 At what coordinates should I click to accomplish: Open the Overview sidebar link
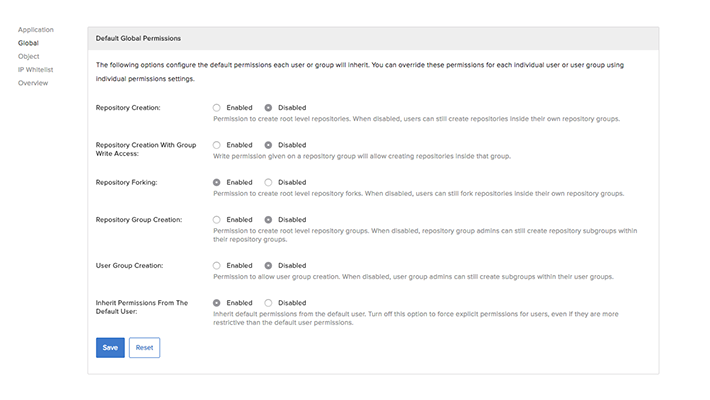[x=33, y=82]
